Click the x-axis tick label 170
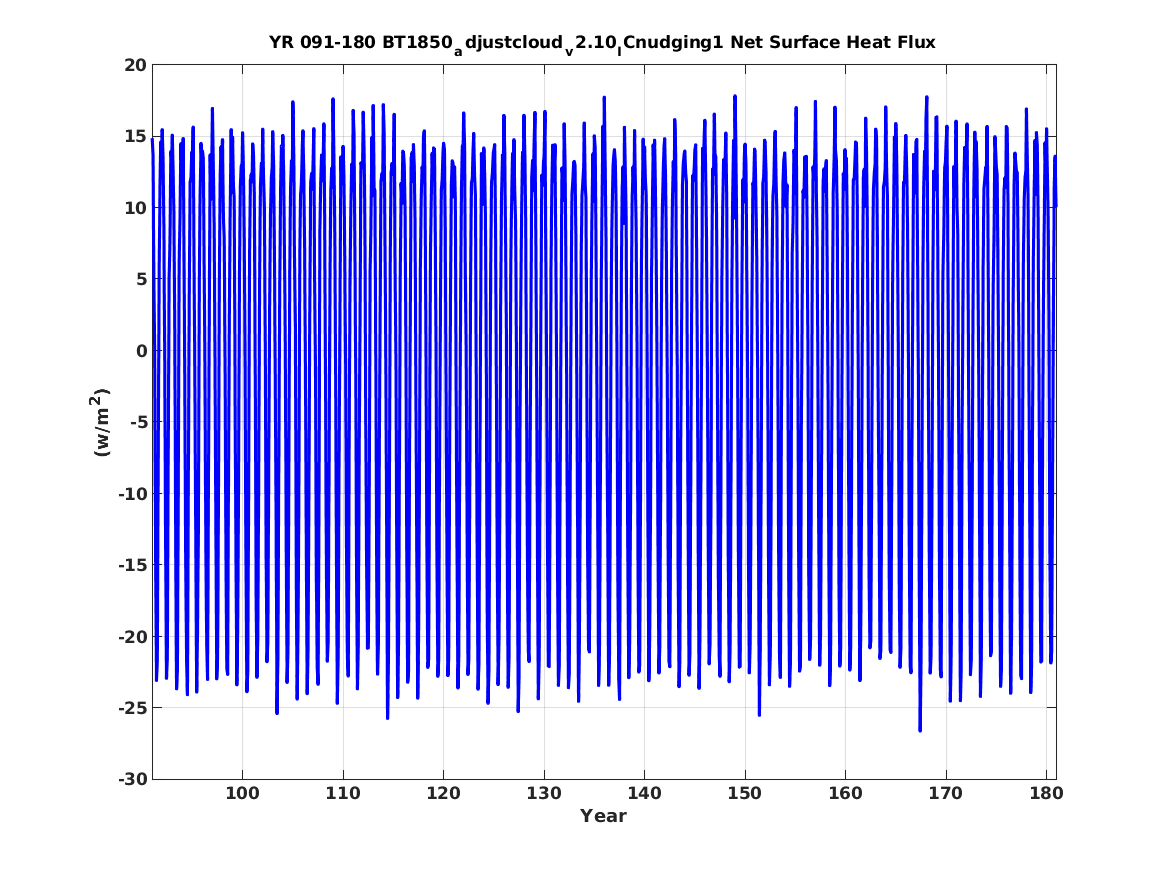 [x=946, y=794]
